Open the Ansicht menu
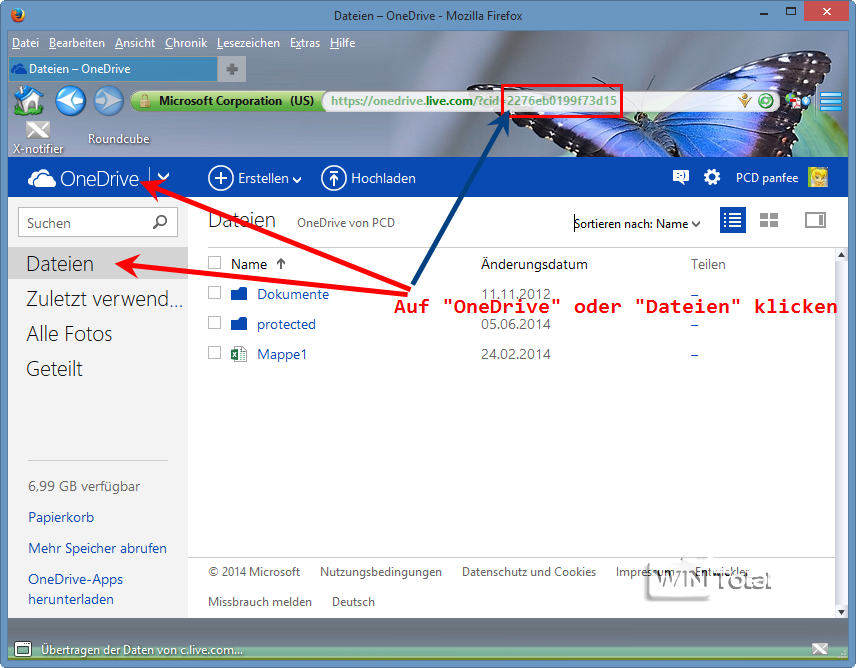 135,43
